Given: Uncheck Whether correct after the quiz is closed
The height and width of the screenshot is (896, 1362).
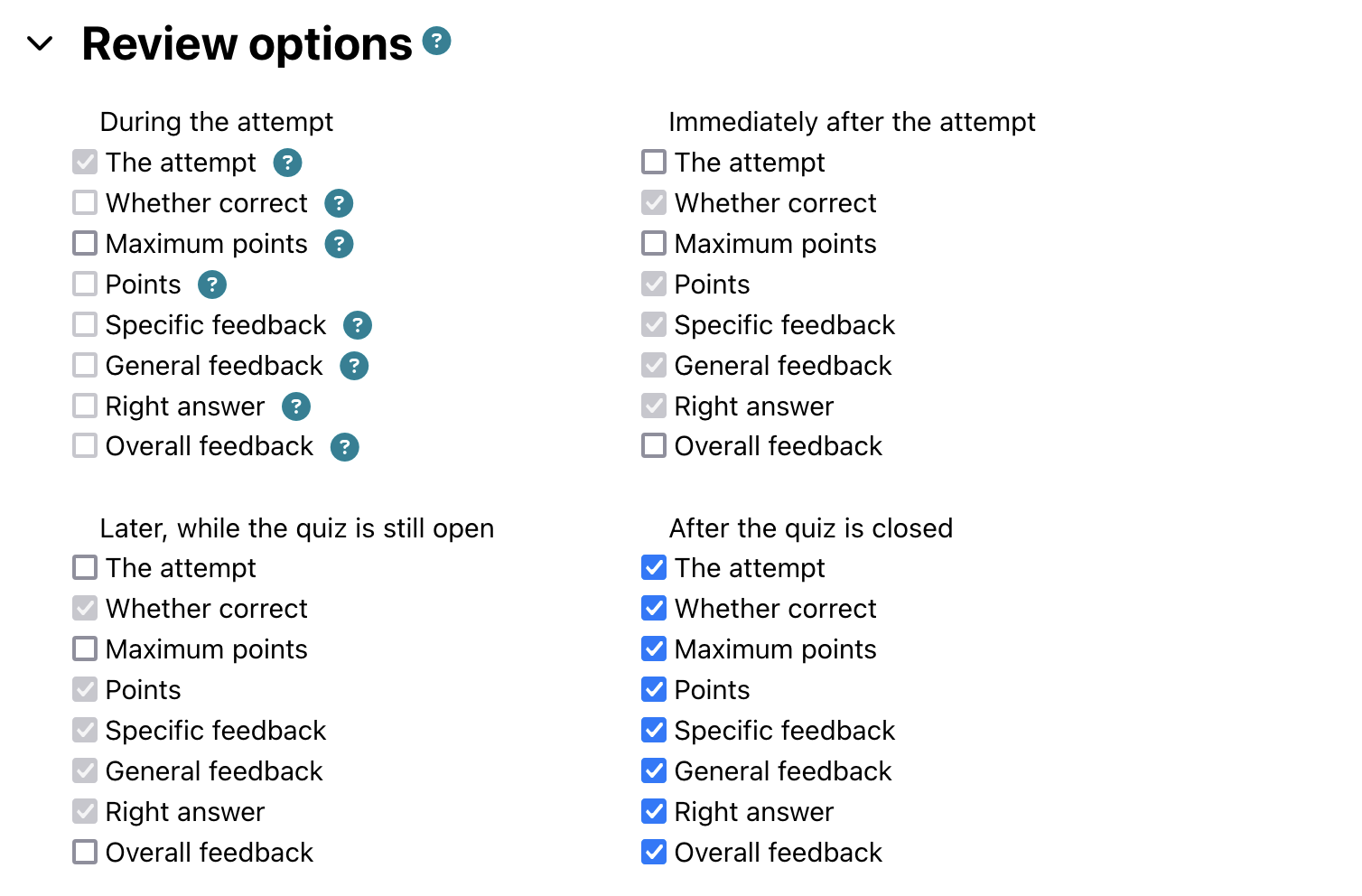Looking at the screenshot, I should click(x=654, y=608).
